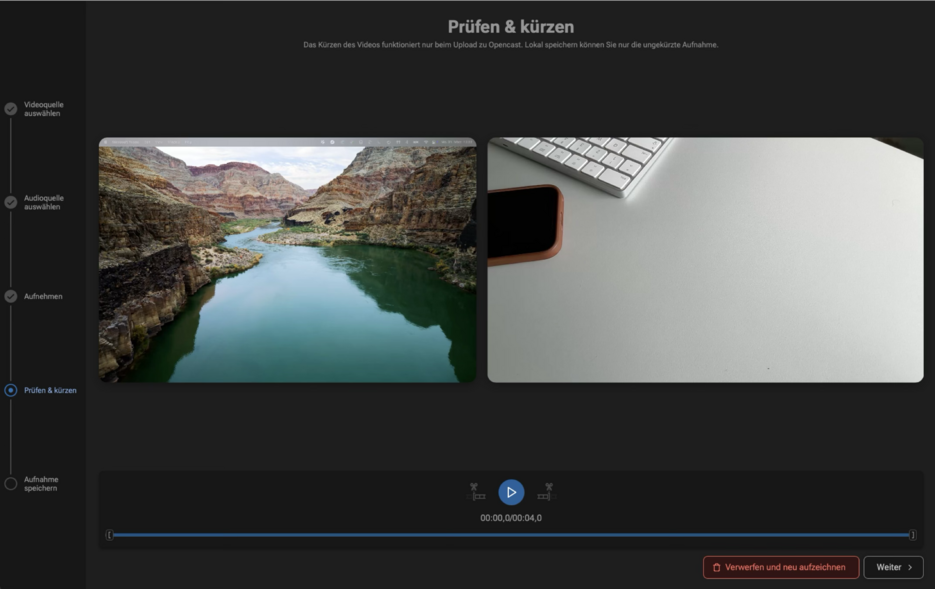The height and width of the screenshot is (589, 935).
Task: Continue with the Weiter button
Action: point(893,567)
